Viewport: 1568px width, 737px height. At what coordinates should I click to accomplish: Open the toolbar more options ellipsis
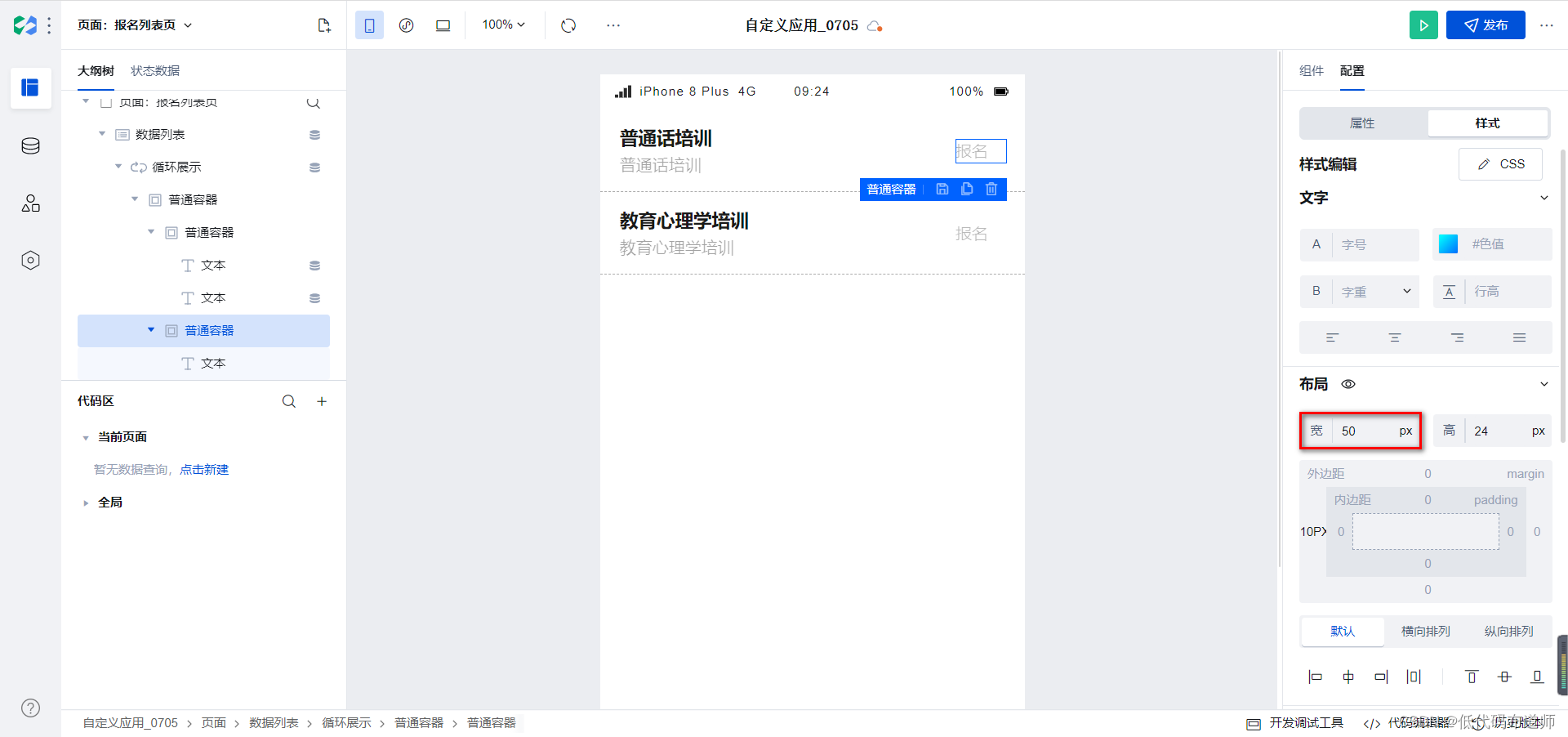[613, 25]
